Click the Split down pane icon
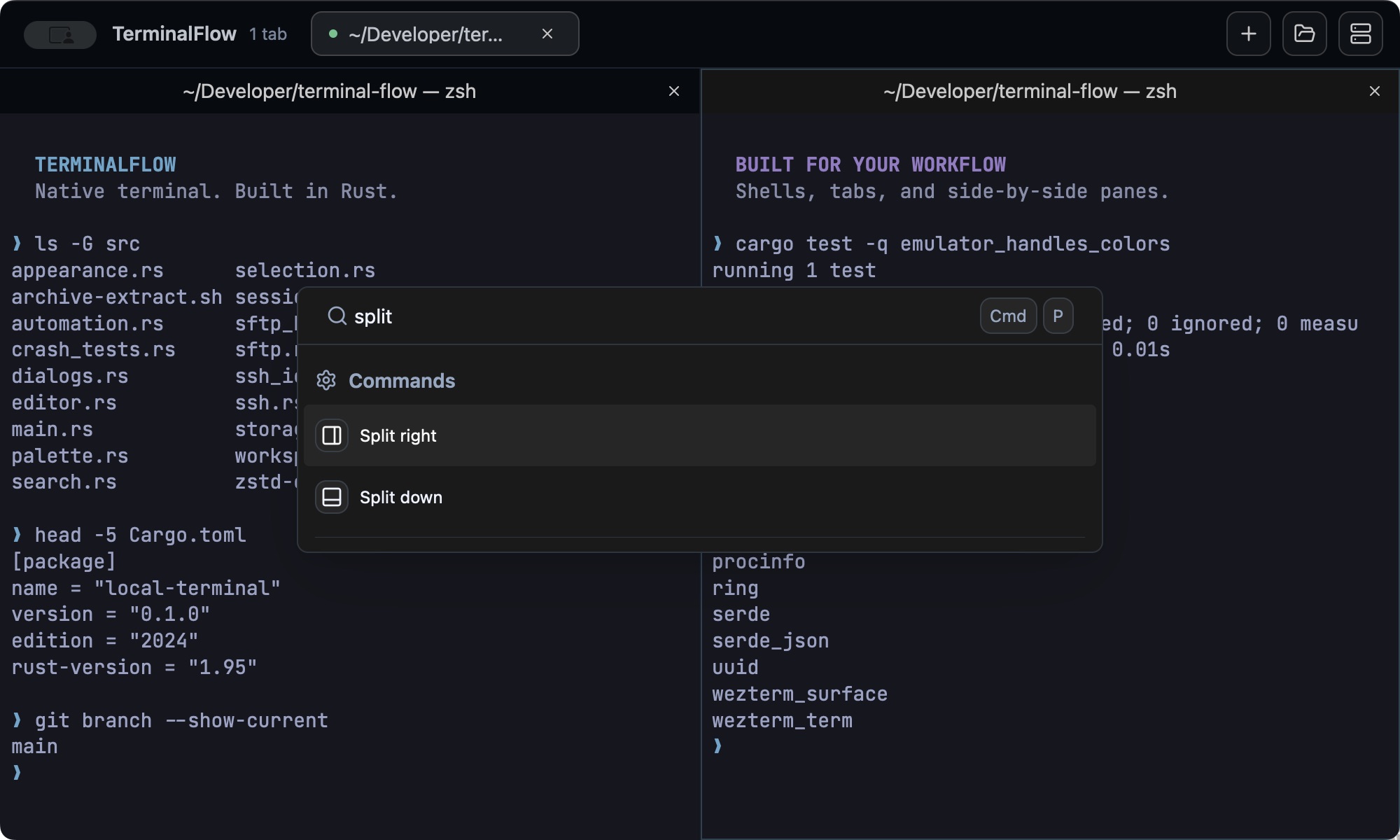This screenshot has height=840, width=1400. coord(332,497)
